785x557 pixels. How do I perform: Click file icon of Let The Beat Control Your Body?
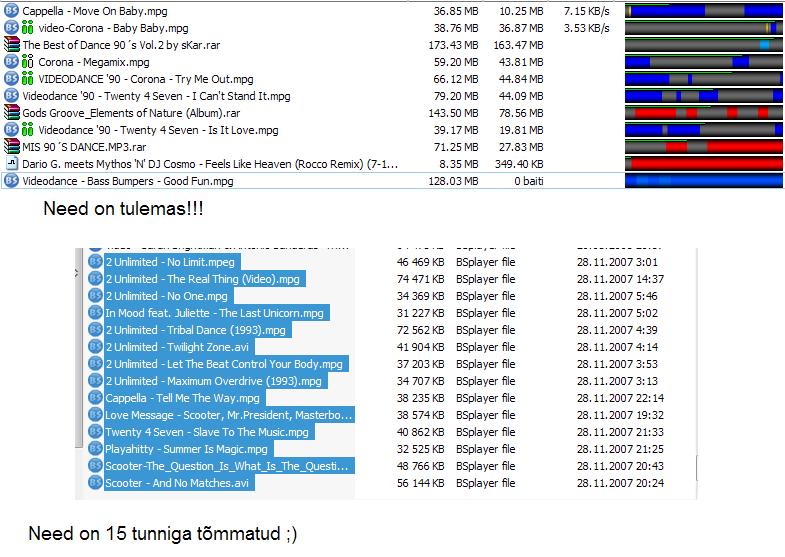[95, 364]
